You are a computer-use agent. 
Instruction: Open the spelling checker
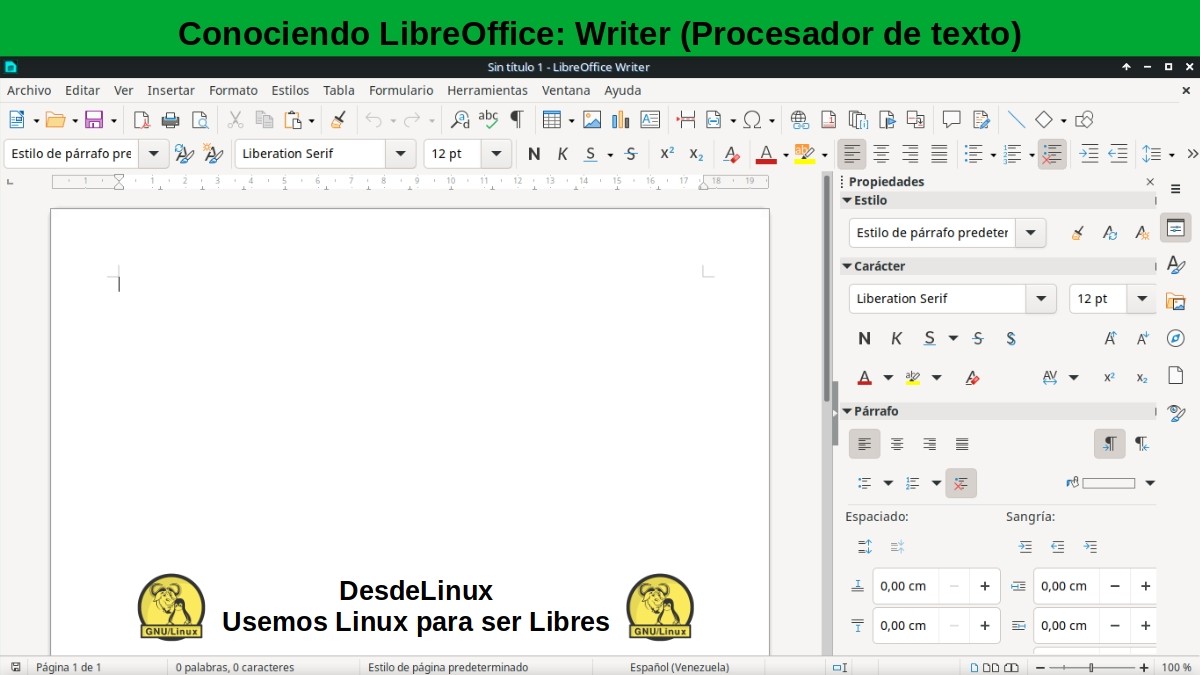pos(487,119)
